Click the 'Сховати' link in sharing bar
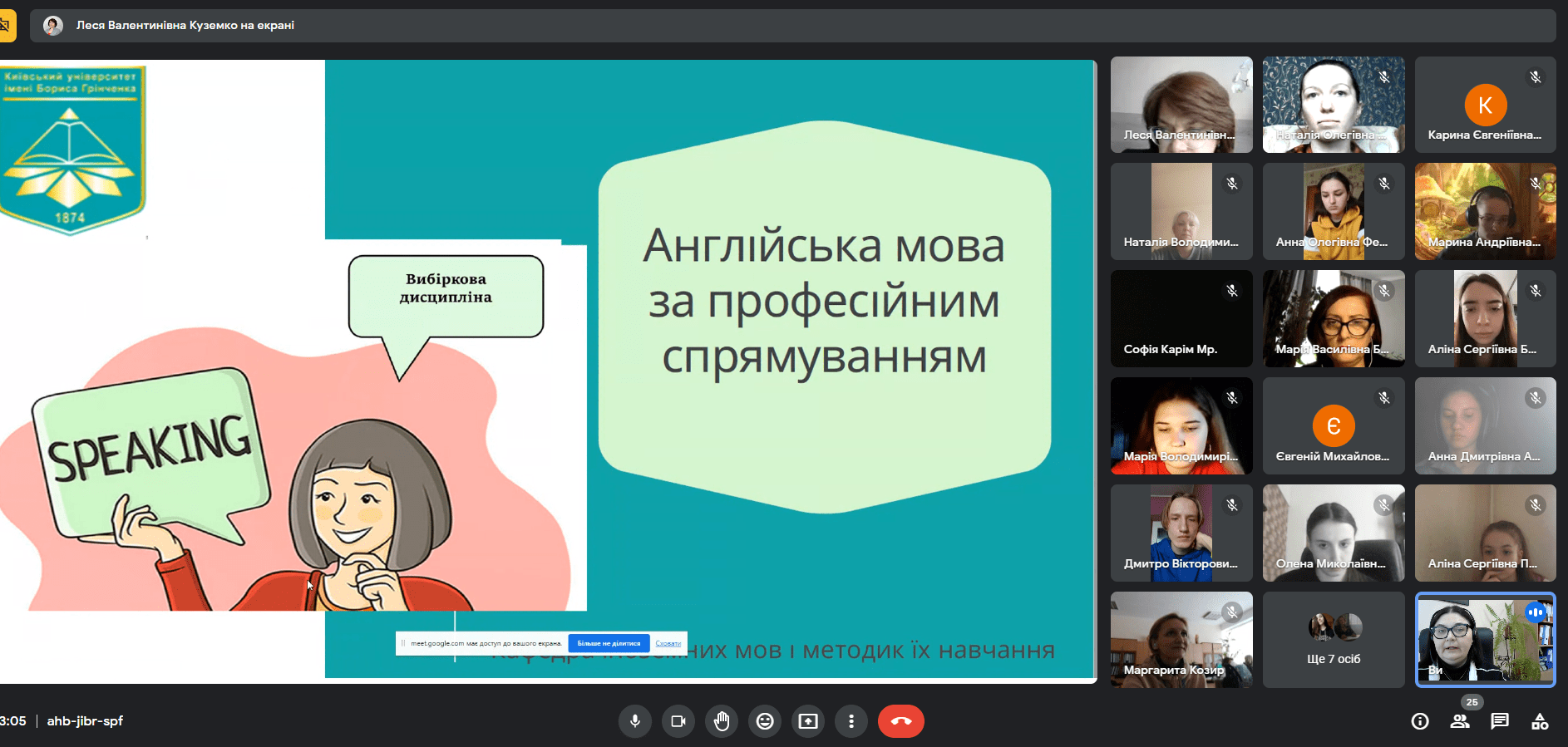Screen dimensions: 1568x747 (x=668, y=643)
